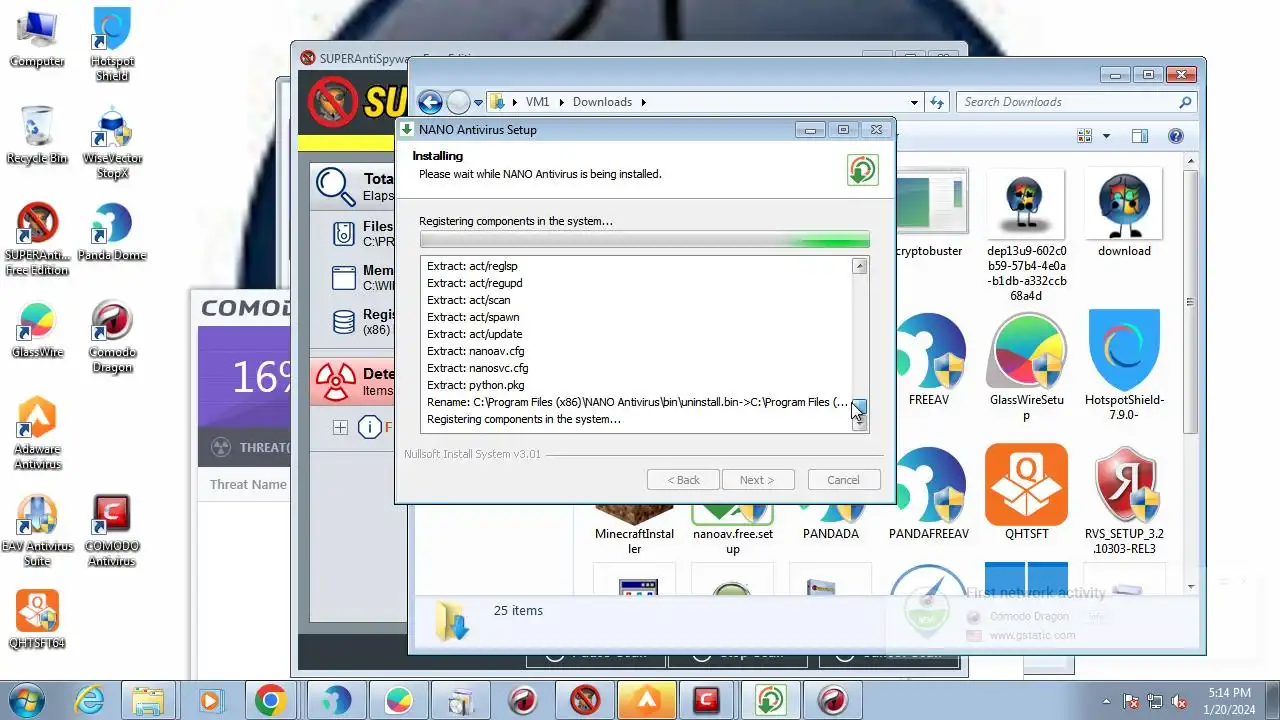Viewport: 1280px width, 720px height.
Task: Click the Cancel button in NANO Setup
Action: click(843, 480)
